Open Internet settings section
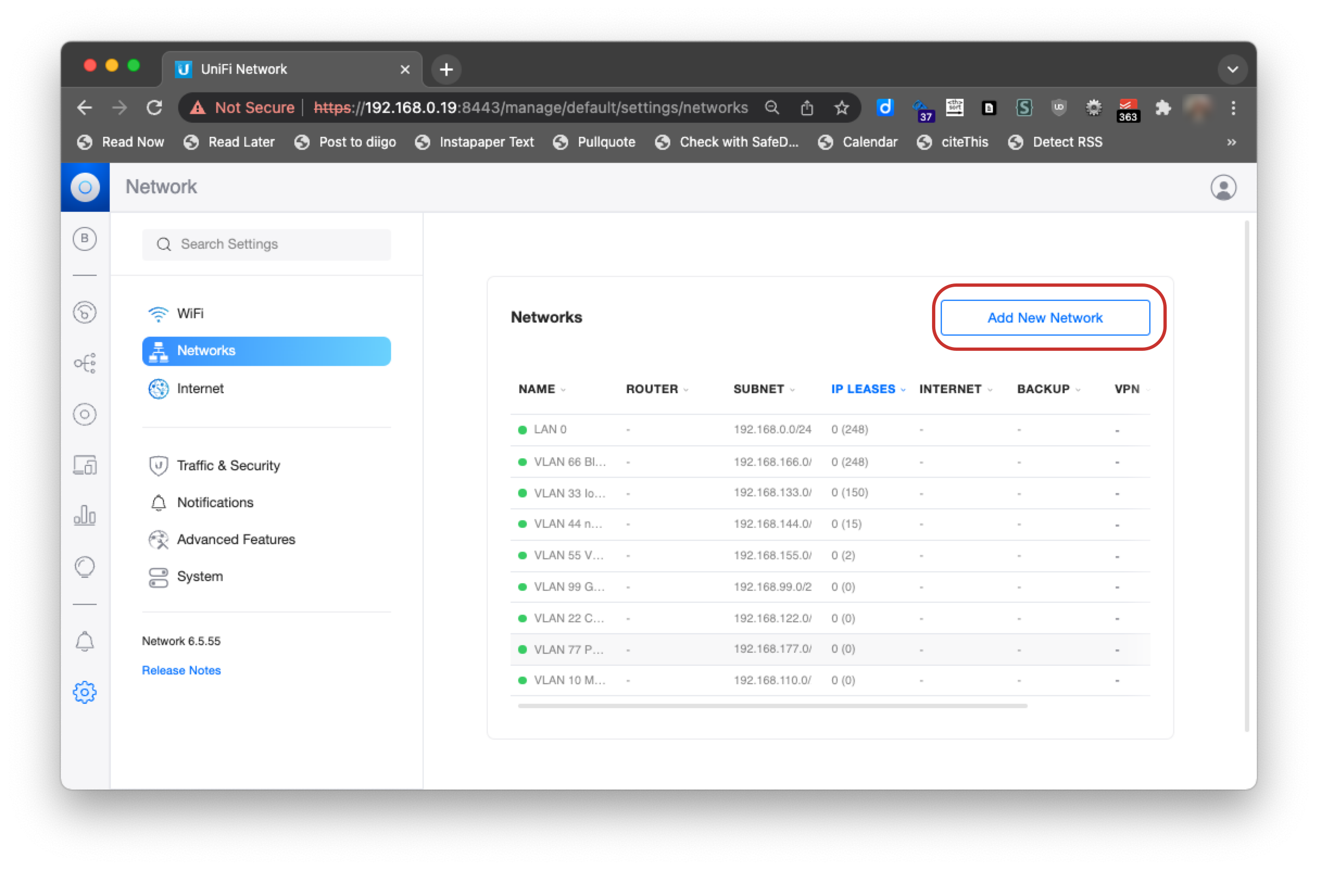 pyautogui.click(x=266, y=389)
